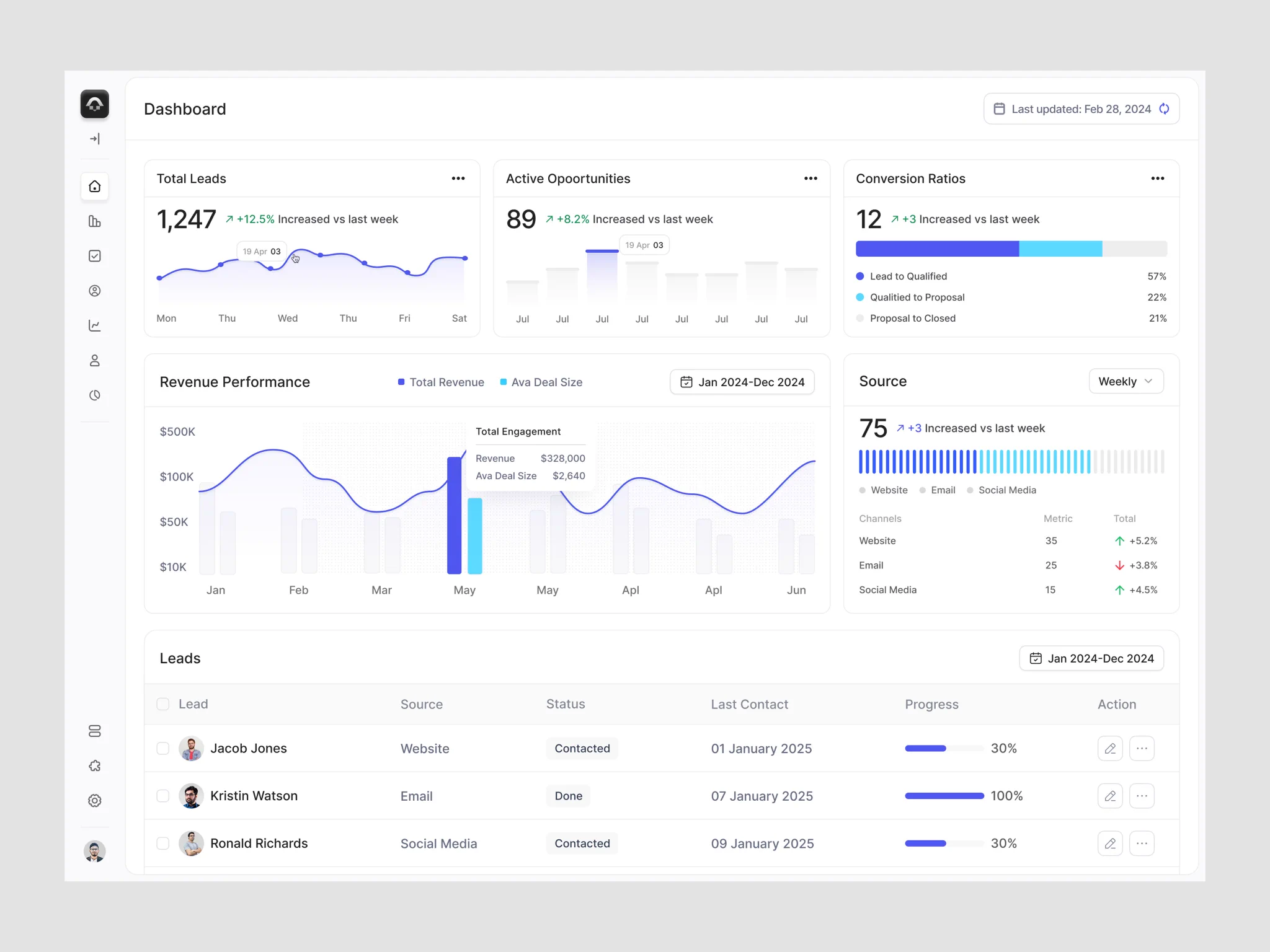Click the refresh icon next to last updated
Viewport: 1270px width, 952px height.
(x=1165, y=109)
